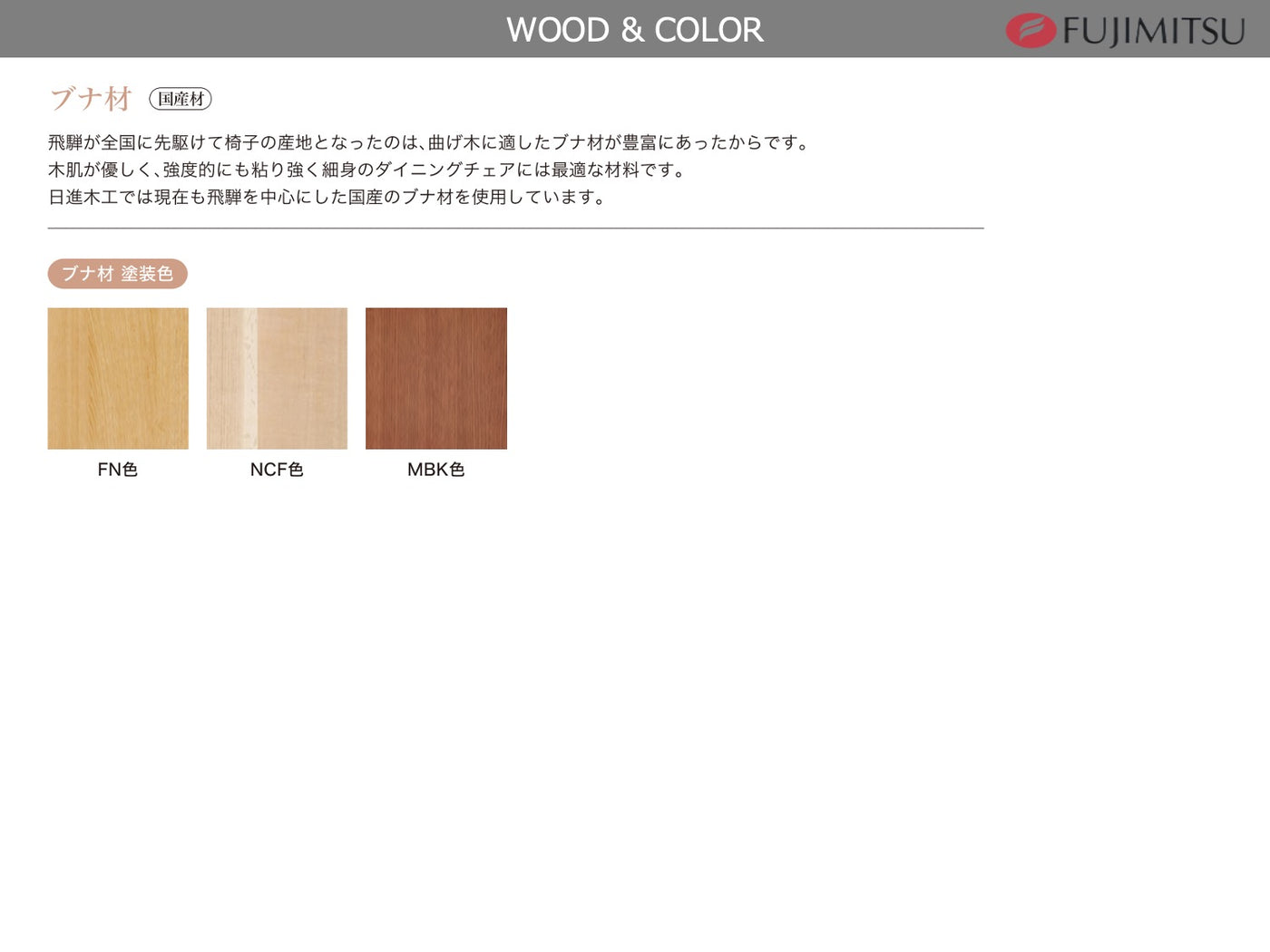Screen dimensions: 1270x952
Task: Click the ブナ材 塗装色 pill label
Action: 117,274
